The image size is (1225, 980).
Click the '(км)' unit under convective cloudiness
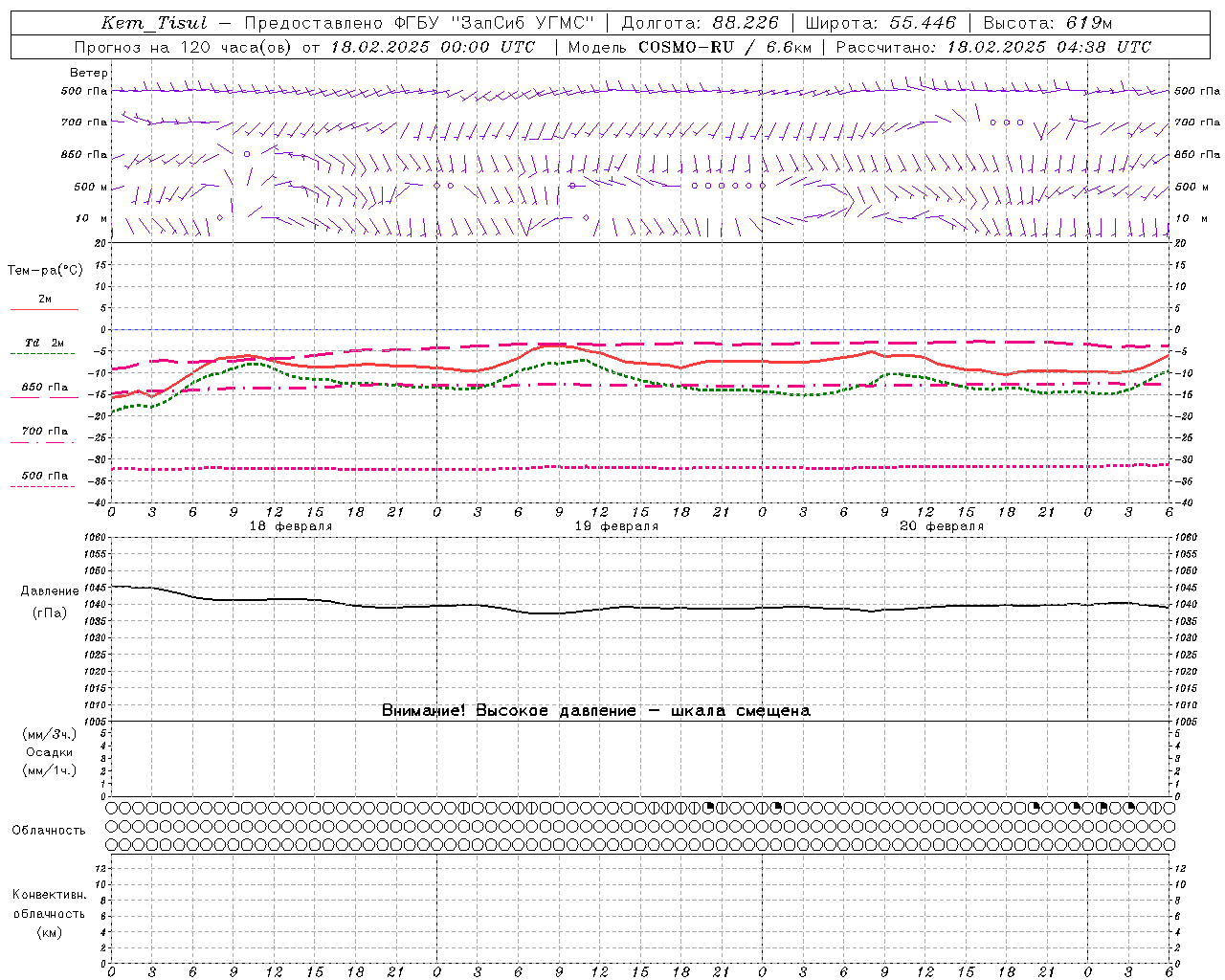(50, 931)
